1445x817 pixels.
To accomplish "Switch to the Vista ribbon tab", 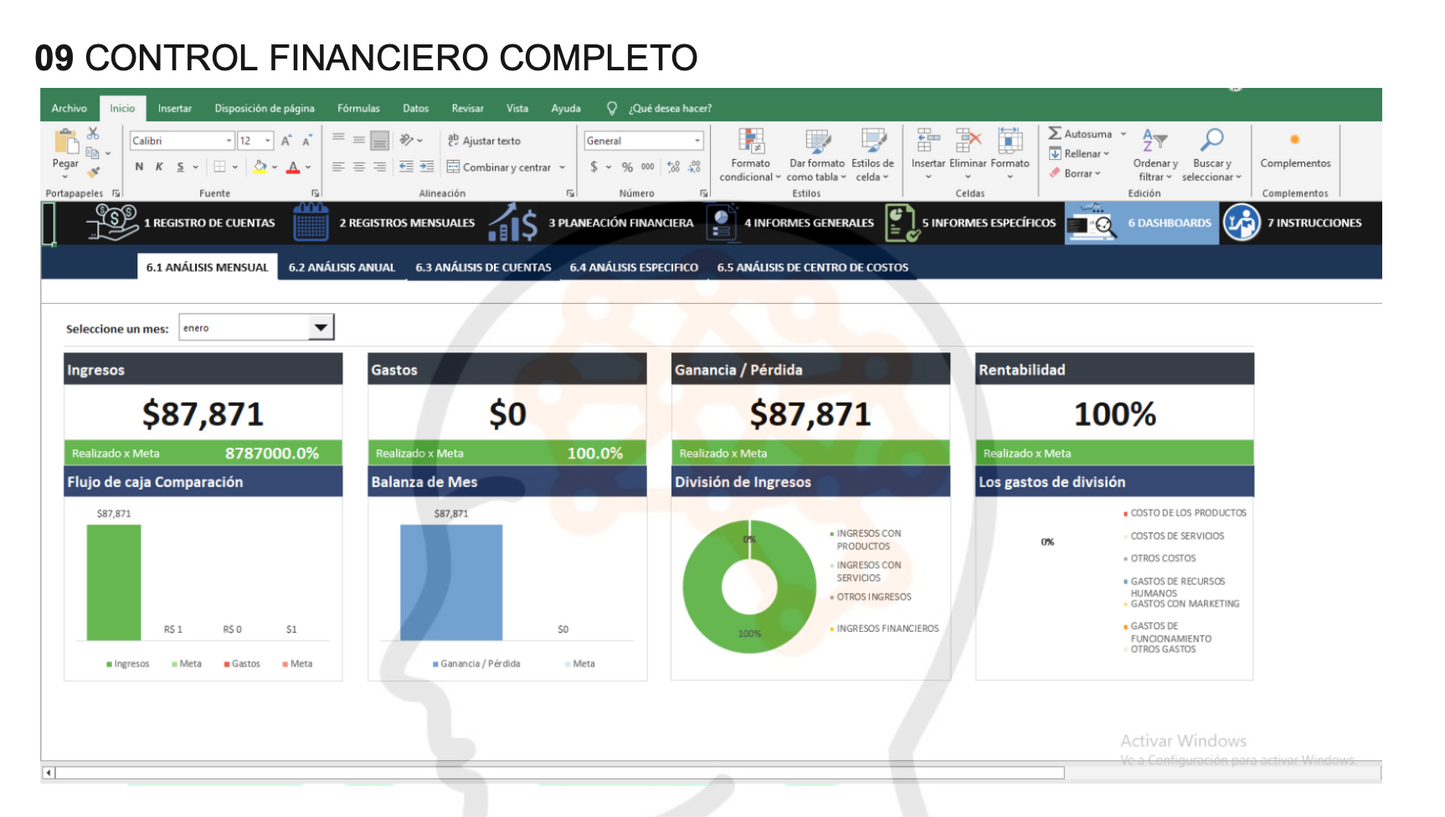I will (x=517, y=108).
